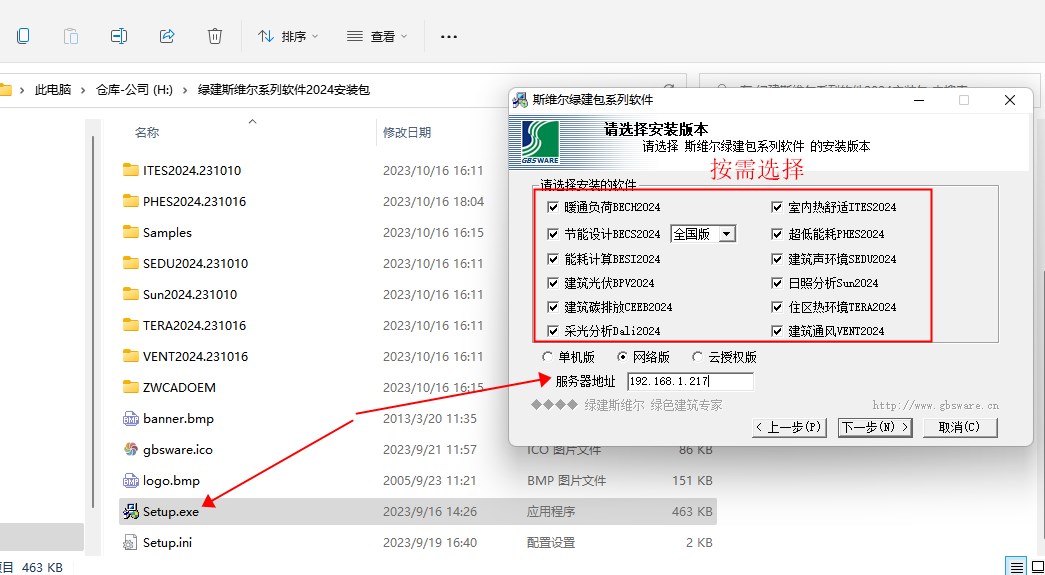
Task: Click the Explorer left pane scrollbar
Action: pos(93,320)
